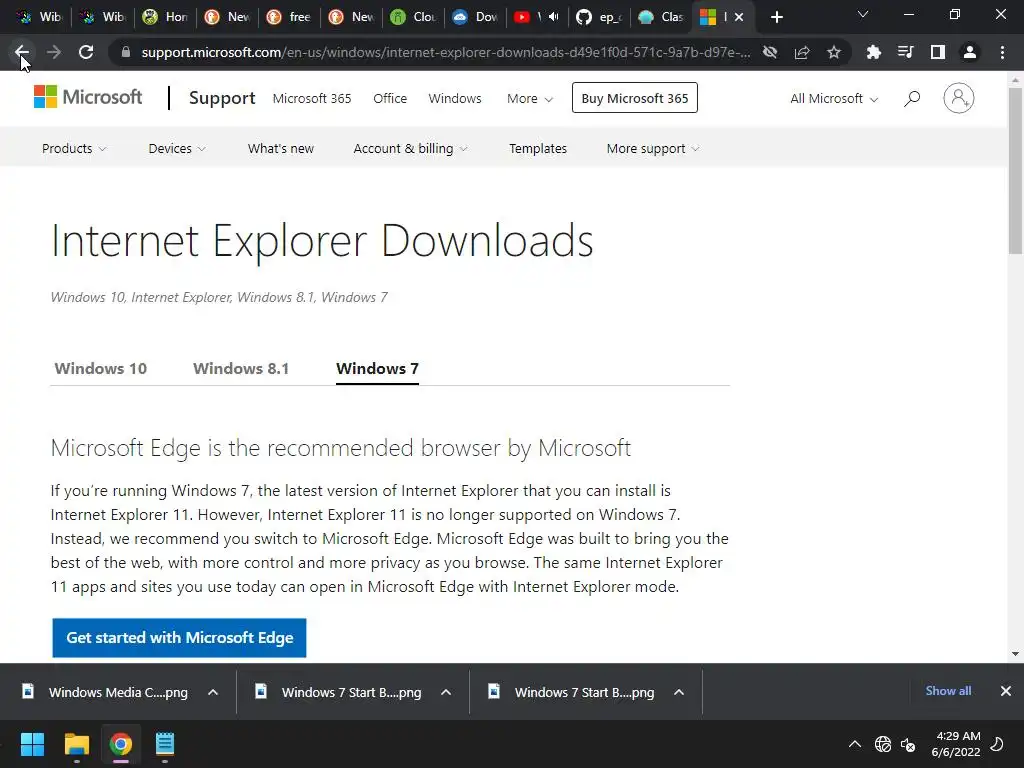This screenshot has height=768, width=1024.
Task: Open What's new link
Action: pyautogui.click(x=281, y=149)
